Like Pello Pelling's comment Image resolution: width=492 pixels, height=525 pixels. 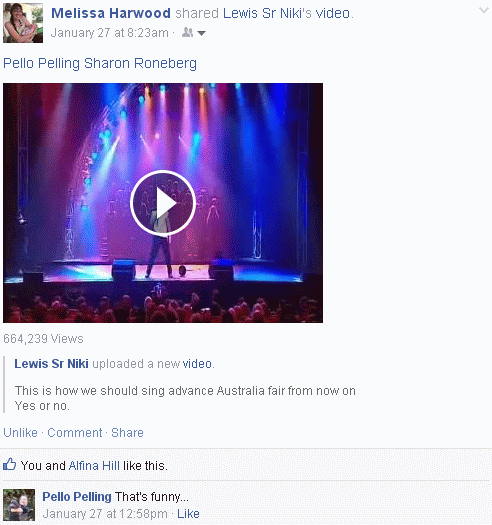pyautogui.click(x=188, y=514)
